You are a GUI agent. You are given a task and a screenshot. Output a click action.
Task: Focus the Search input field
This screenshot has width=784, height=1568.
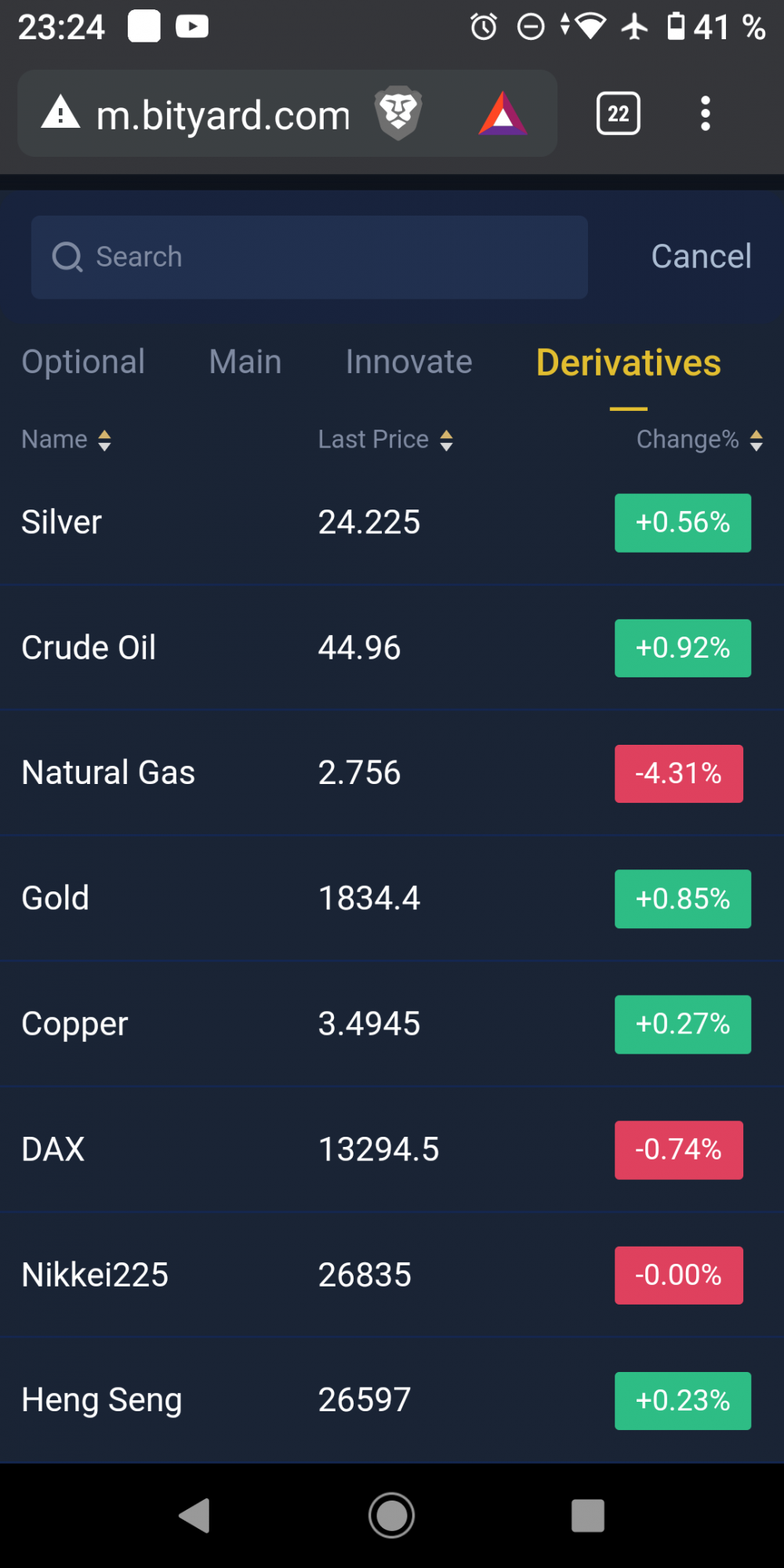(310, 257)
